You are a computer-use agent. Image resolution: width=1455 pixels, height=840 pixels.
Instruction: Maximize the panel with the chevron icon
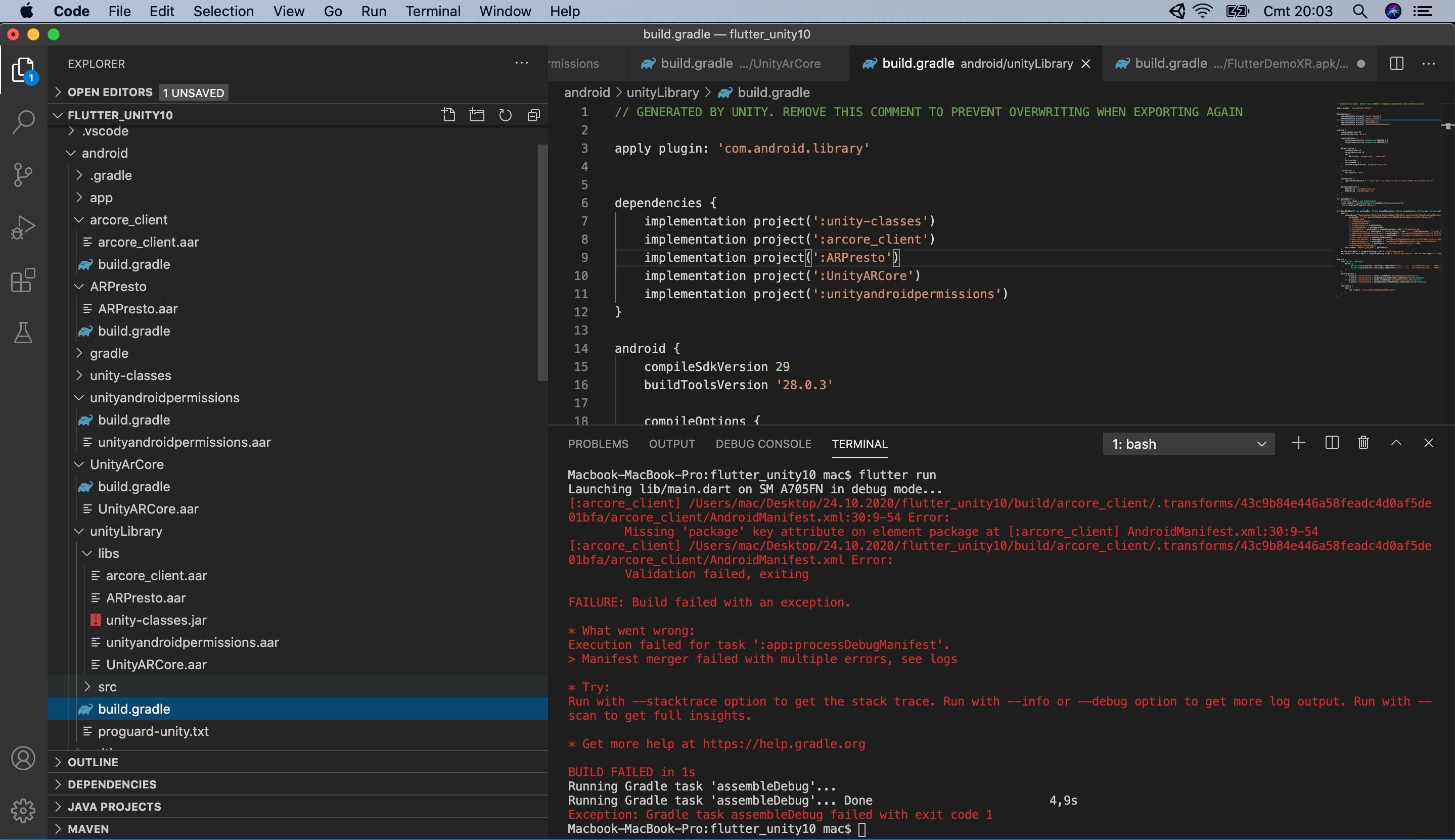tap(1395, 443)
